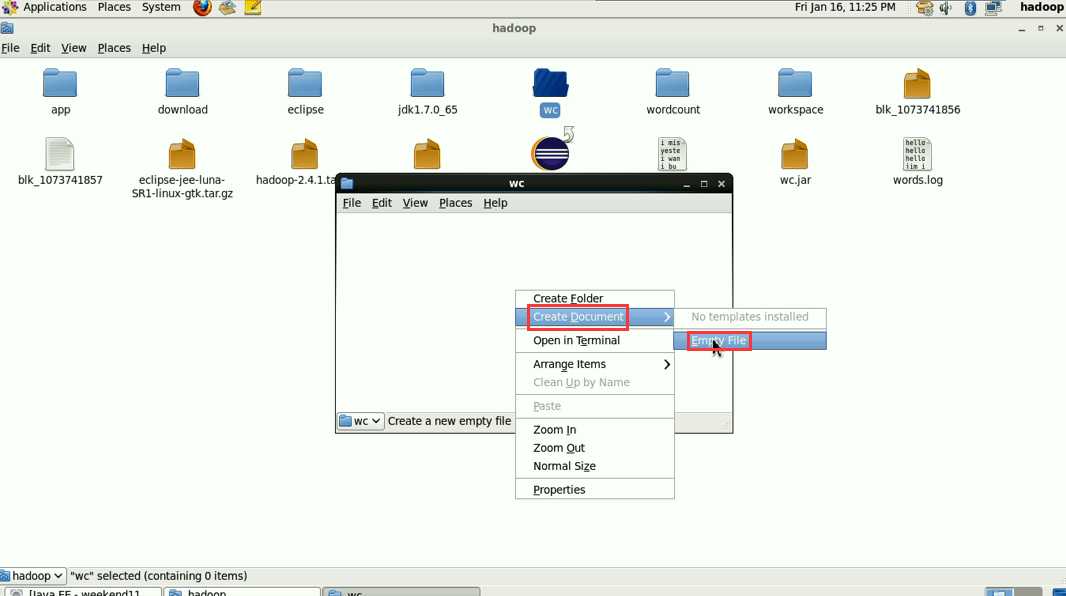Select the eclipse-jee-luna tar.gz archive icon
Viewport: 1066px width, 596px height.
tap(182, 154)
